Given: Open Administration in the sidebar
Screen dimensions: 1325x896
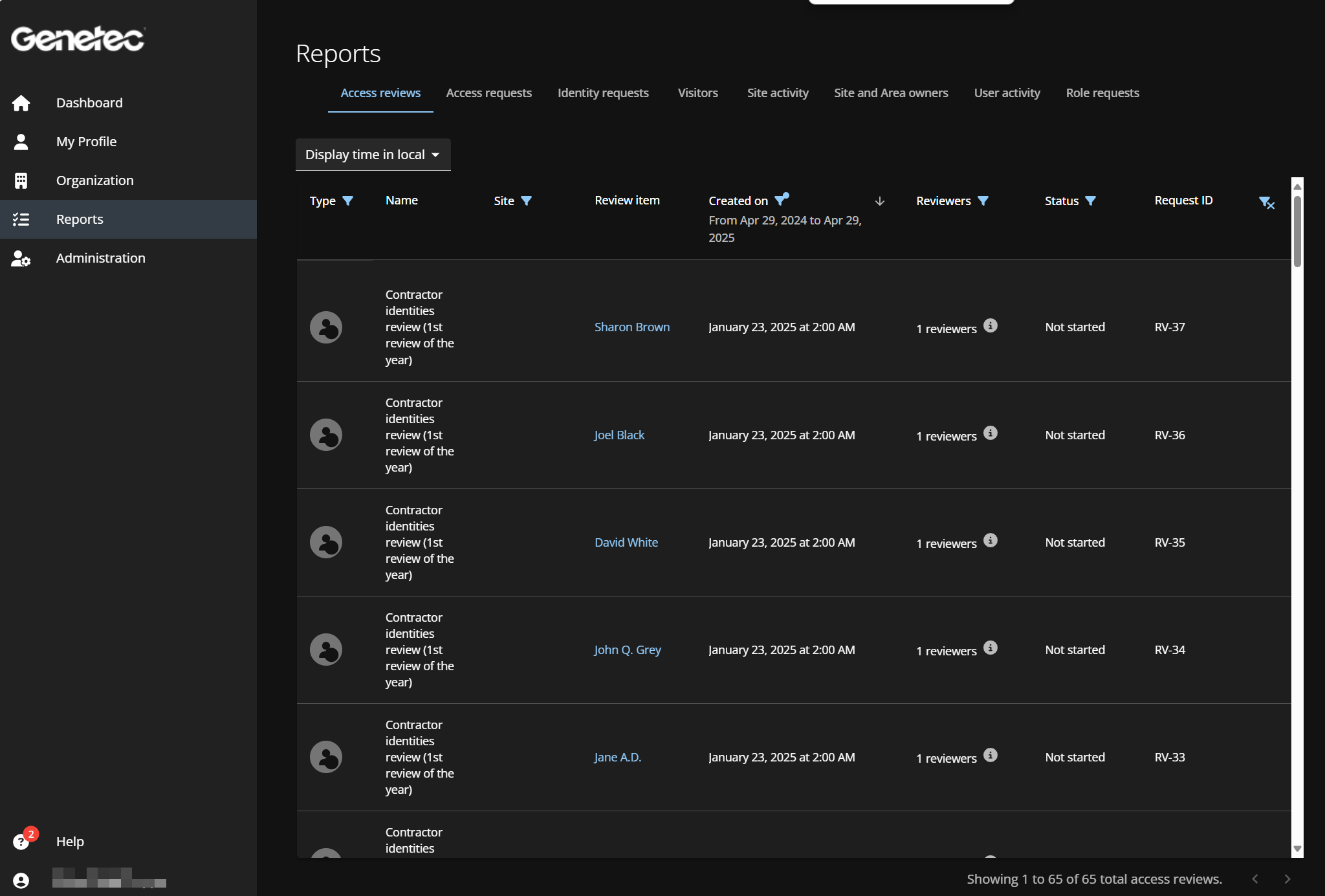Looking at the screenshot, I should pyautogui.click(x=100, y=258).
